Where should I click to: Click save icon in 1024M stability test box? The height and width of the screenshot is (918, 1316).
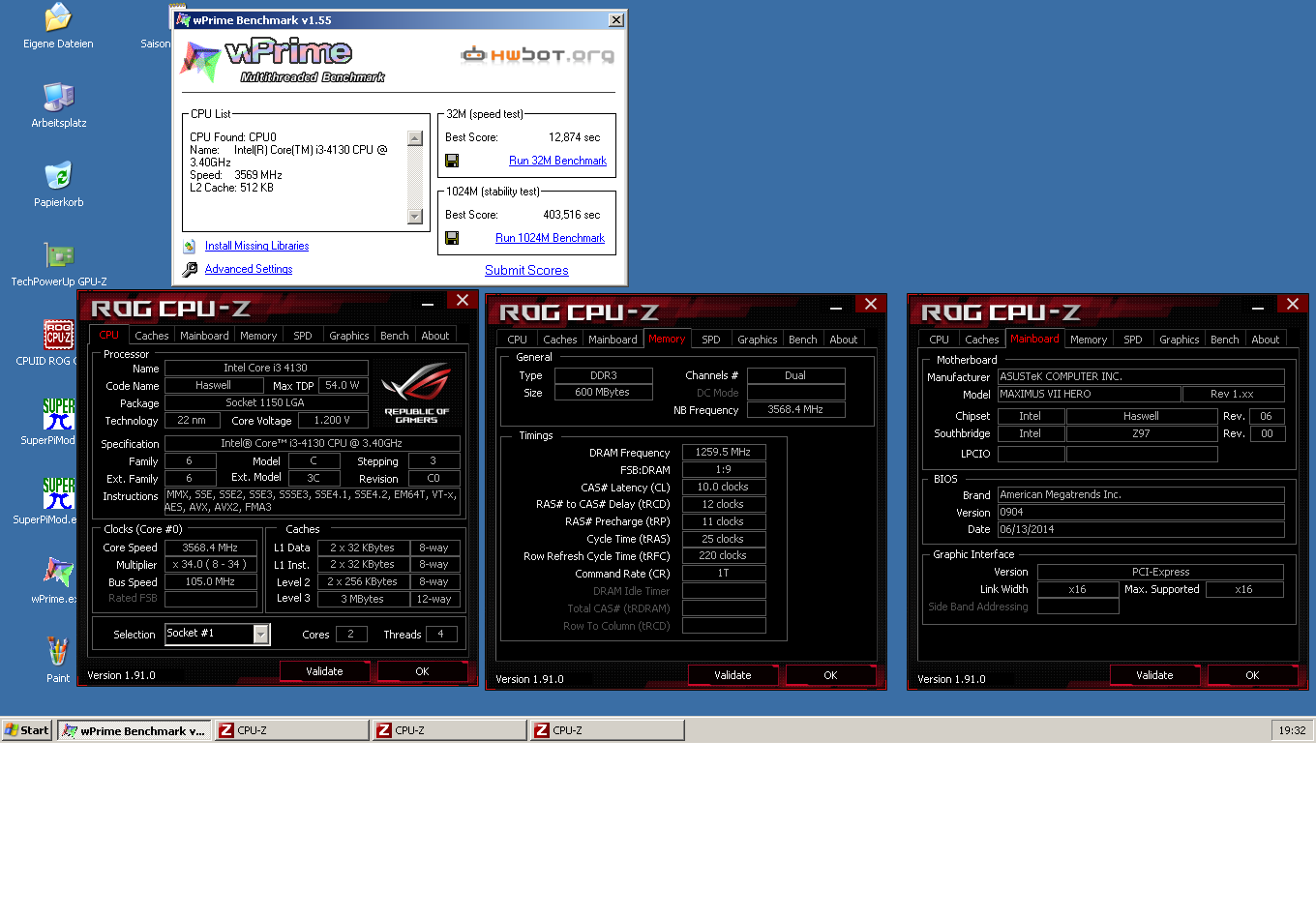pyautogui.click(x=452, y=238)
